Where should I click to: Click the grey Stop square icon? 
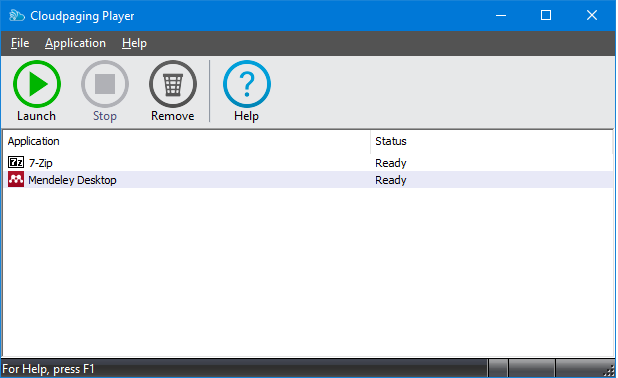[105, 84]
